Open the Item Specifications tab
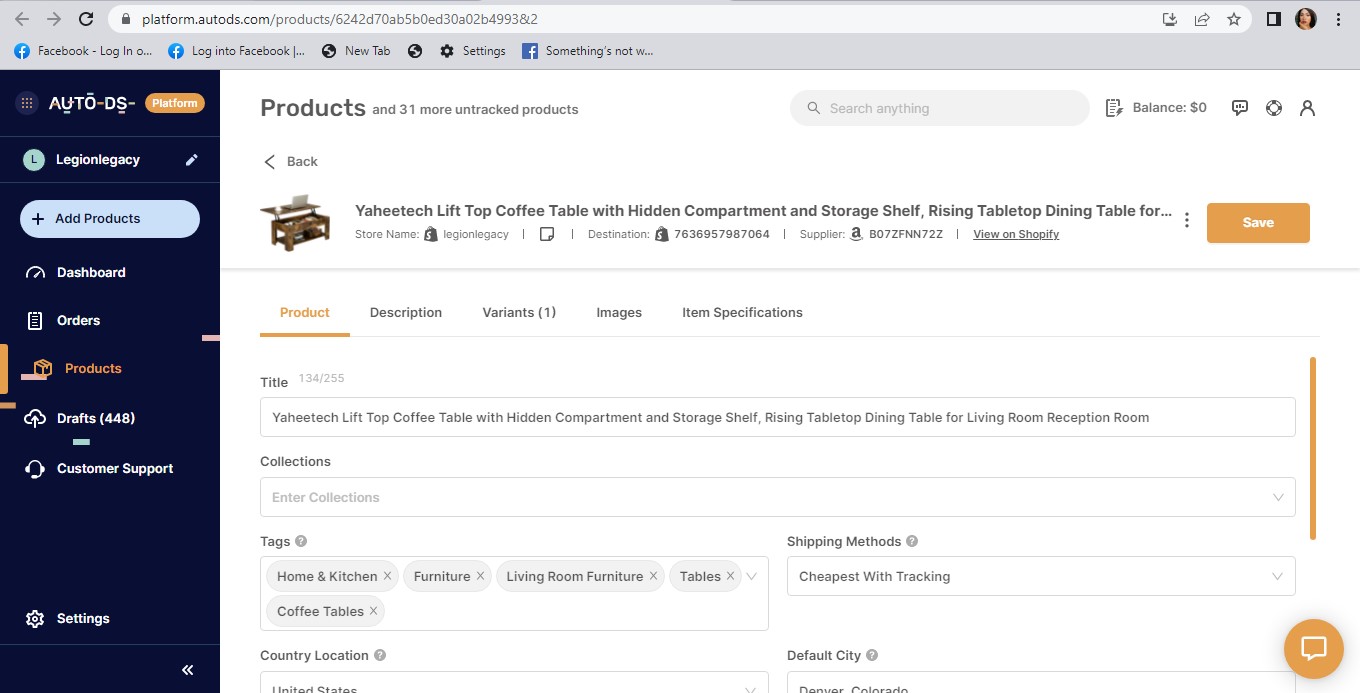 (742, 312)
